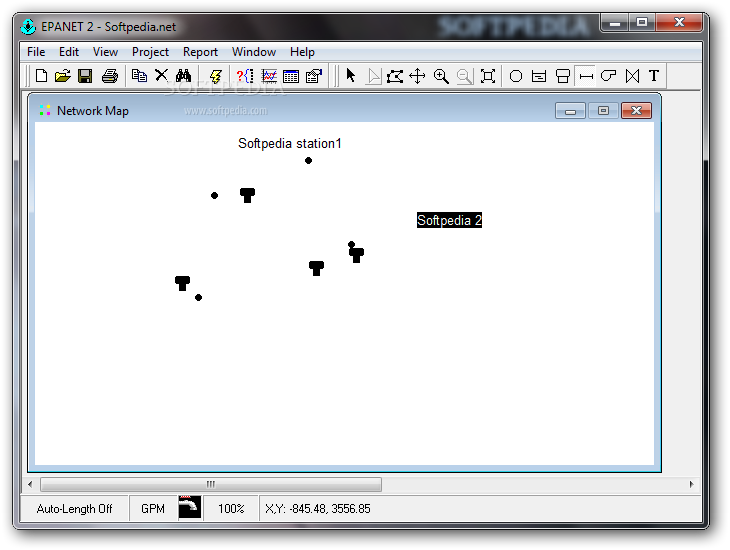The image size is (730, 550).
Task: Open the Help menu
Action: (x=302, y=52)
